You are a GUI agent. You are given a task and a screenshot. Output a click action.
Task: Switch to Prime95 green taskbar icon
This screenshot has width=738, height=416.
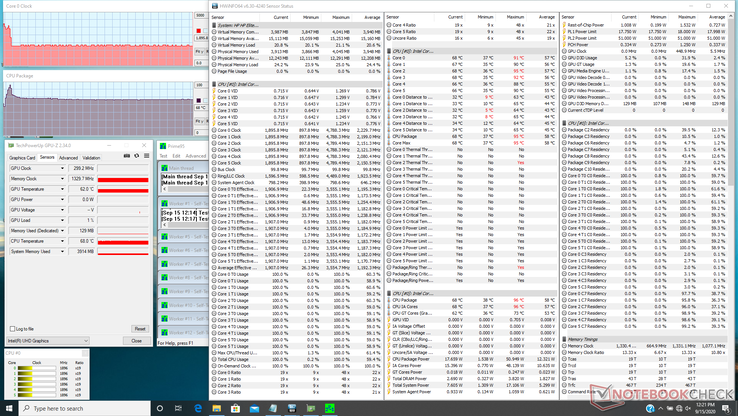click(329, 408)
